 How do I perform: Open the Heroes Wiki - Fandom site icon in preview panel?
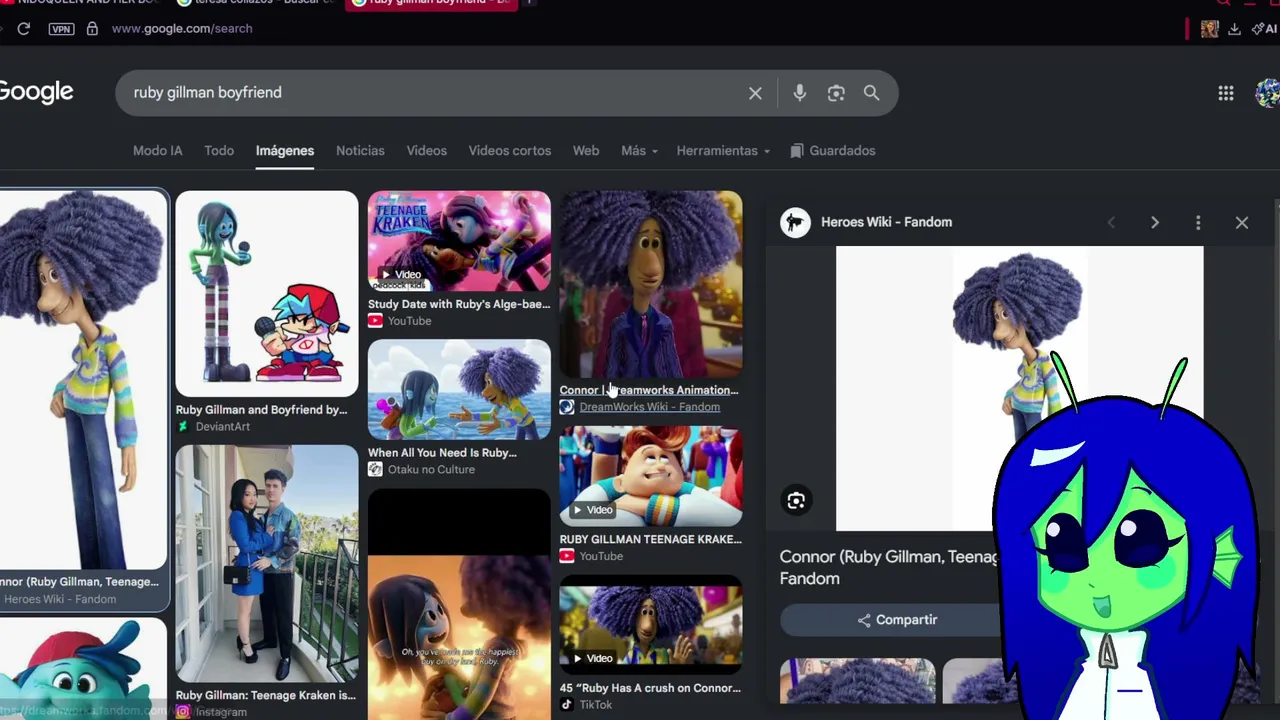click(796, 222)
